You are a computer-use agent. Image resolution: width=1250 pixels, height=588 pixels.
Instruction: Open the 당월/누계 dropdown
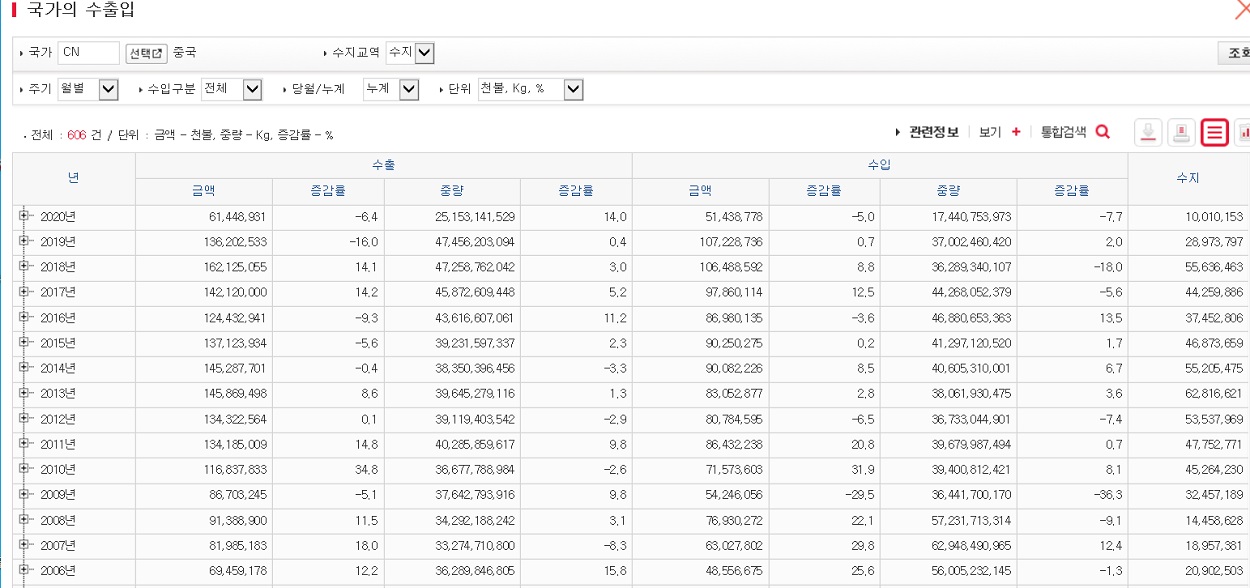tap(390, 89)
